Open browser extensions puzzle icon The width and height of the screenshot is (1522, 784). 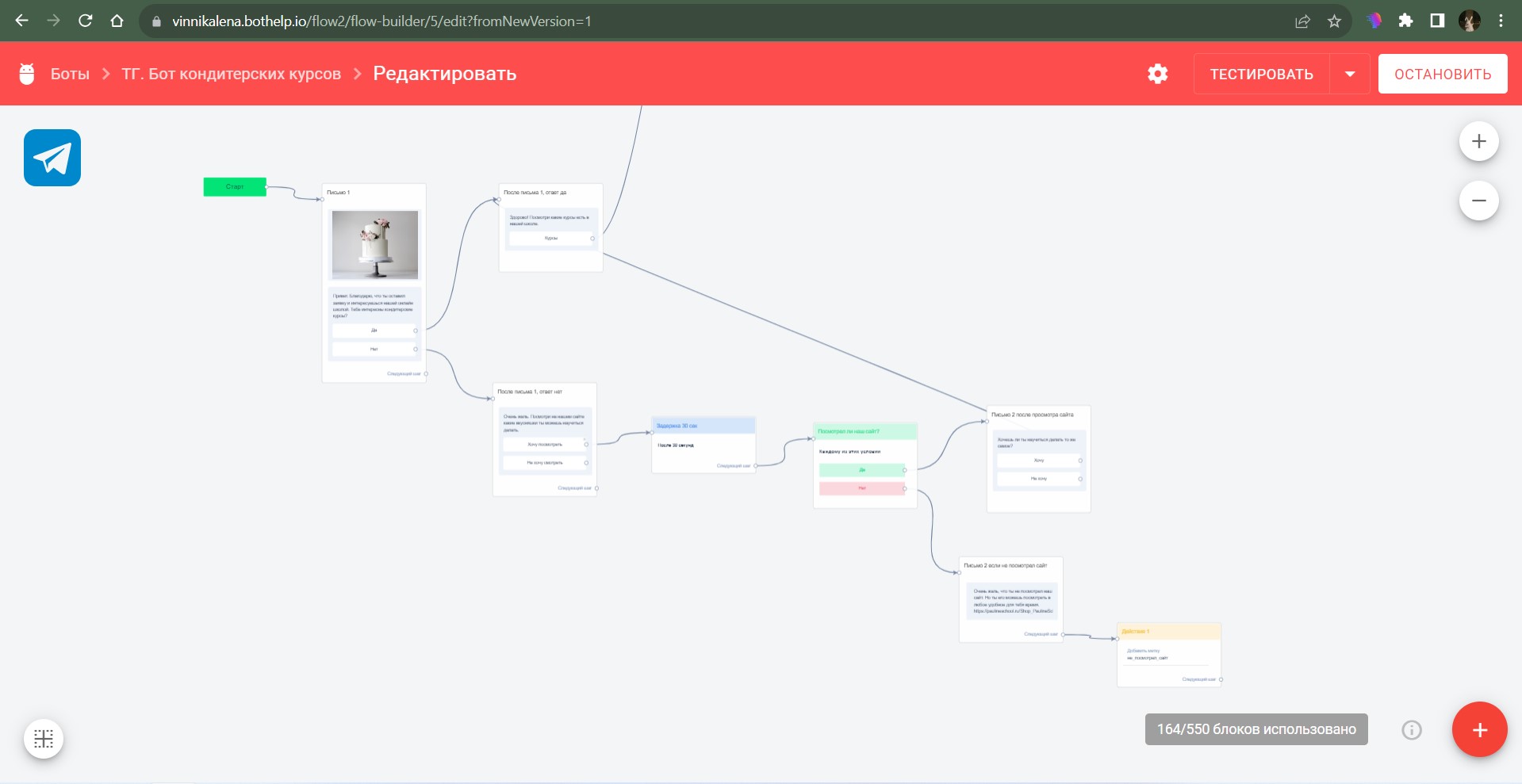pos(1405,21)
